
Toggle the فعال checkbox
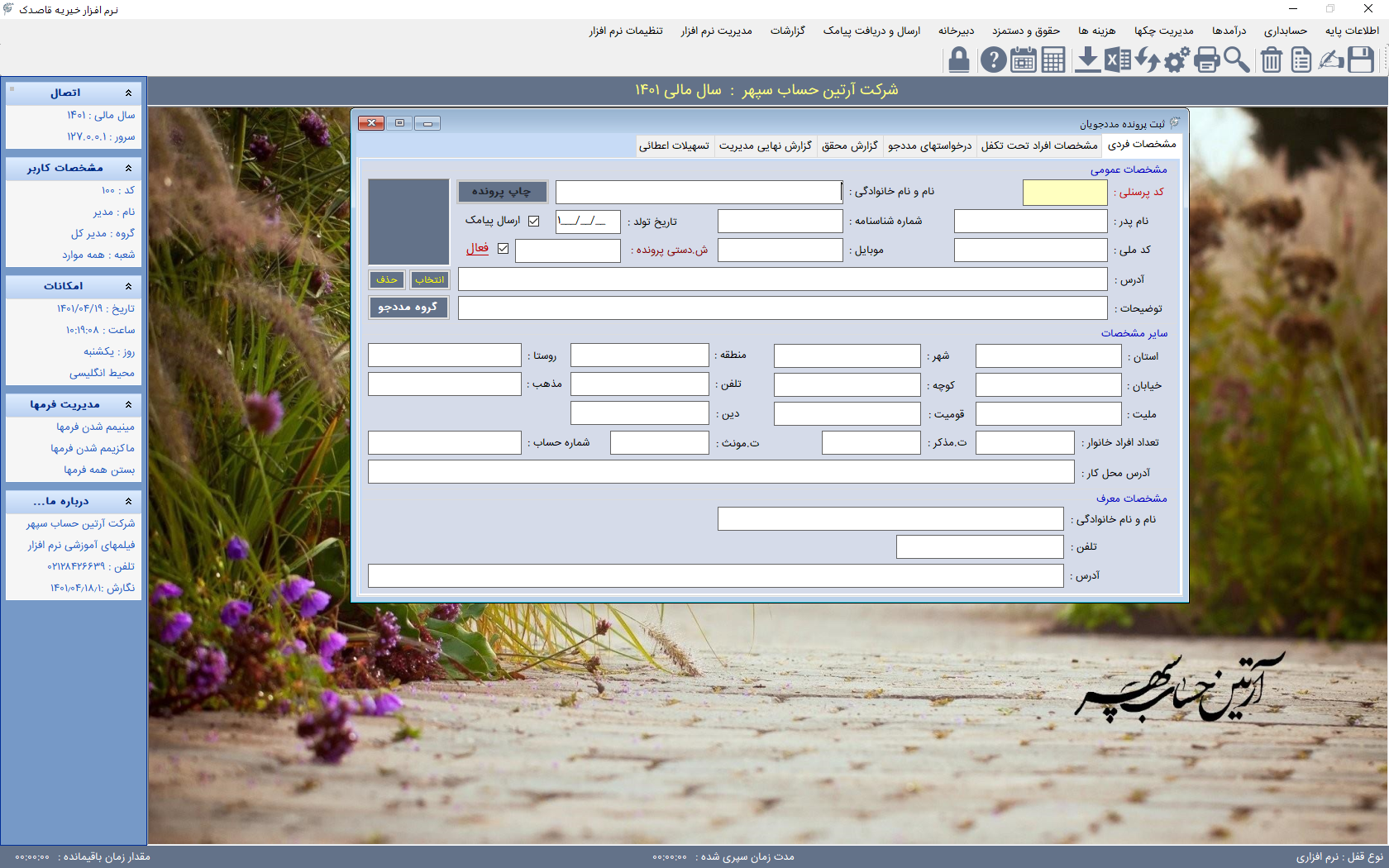[x=504, y=249]
